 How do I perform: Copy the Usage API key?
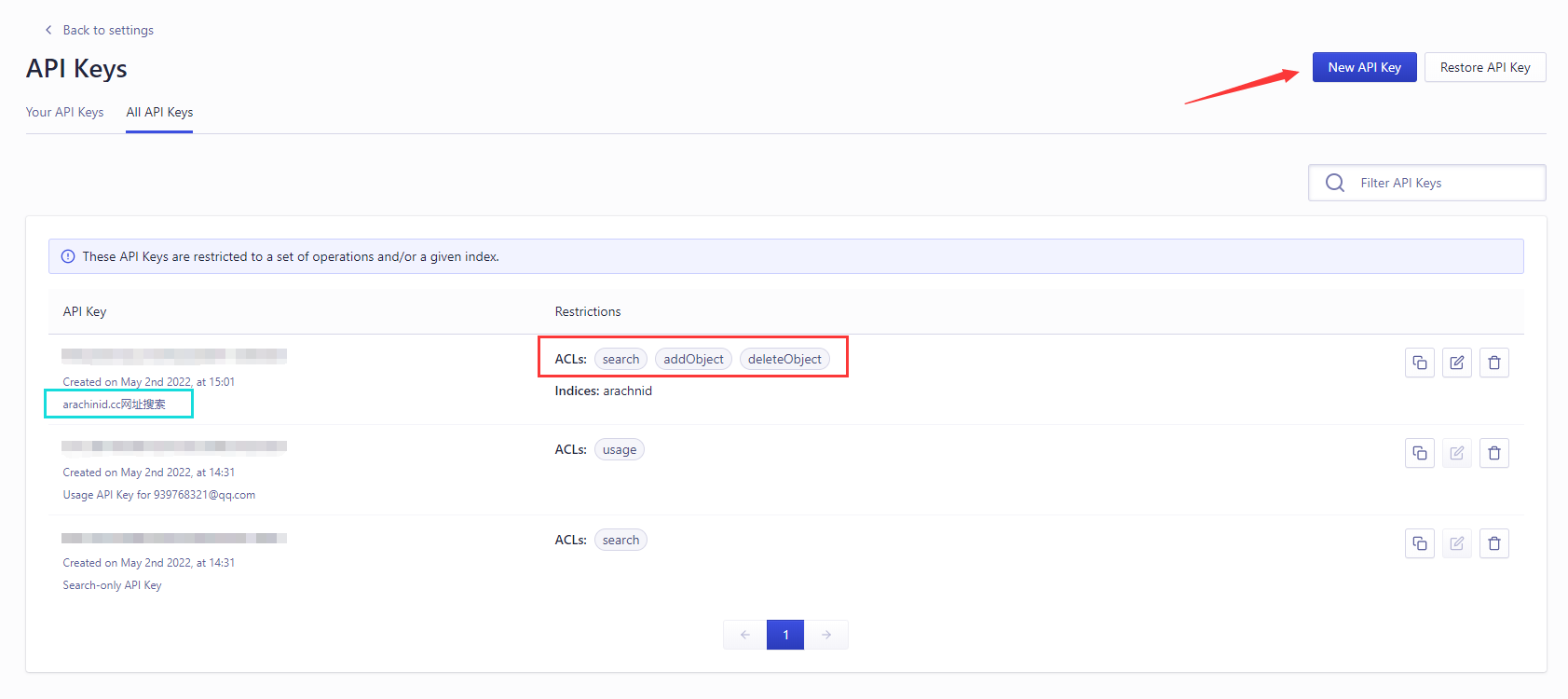[1419, 453]
